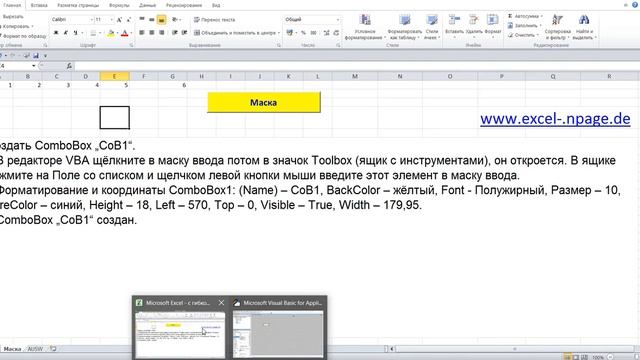Align cell text to the right

(161, 33)
